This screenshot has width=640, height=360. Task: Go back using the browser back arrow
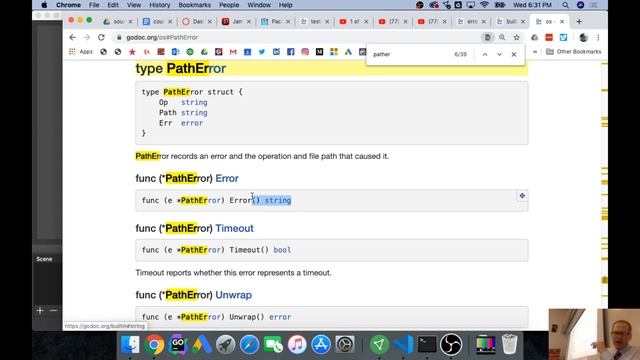(x=73, y=37)
